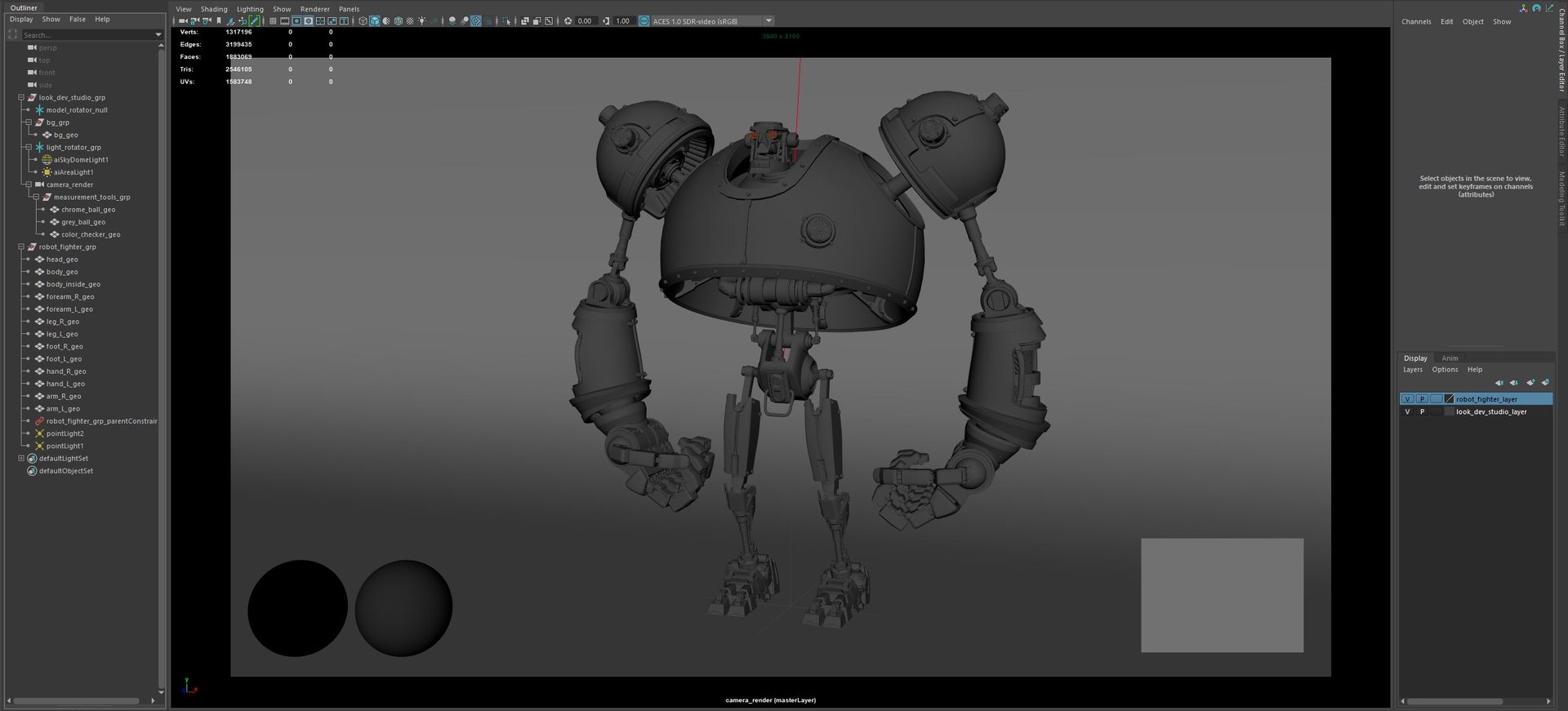Toggle V visibility of robot_fighter_layer
This screenshot has height=711, width=1568.
pos(1407,399)
